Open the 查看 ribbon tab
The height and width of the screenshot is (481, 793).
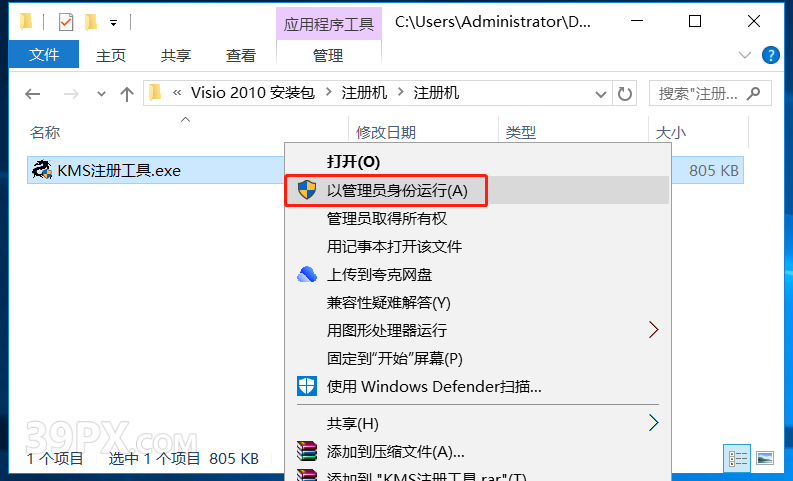[x=241, y=55]
